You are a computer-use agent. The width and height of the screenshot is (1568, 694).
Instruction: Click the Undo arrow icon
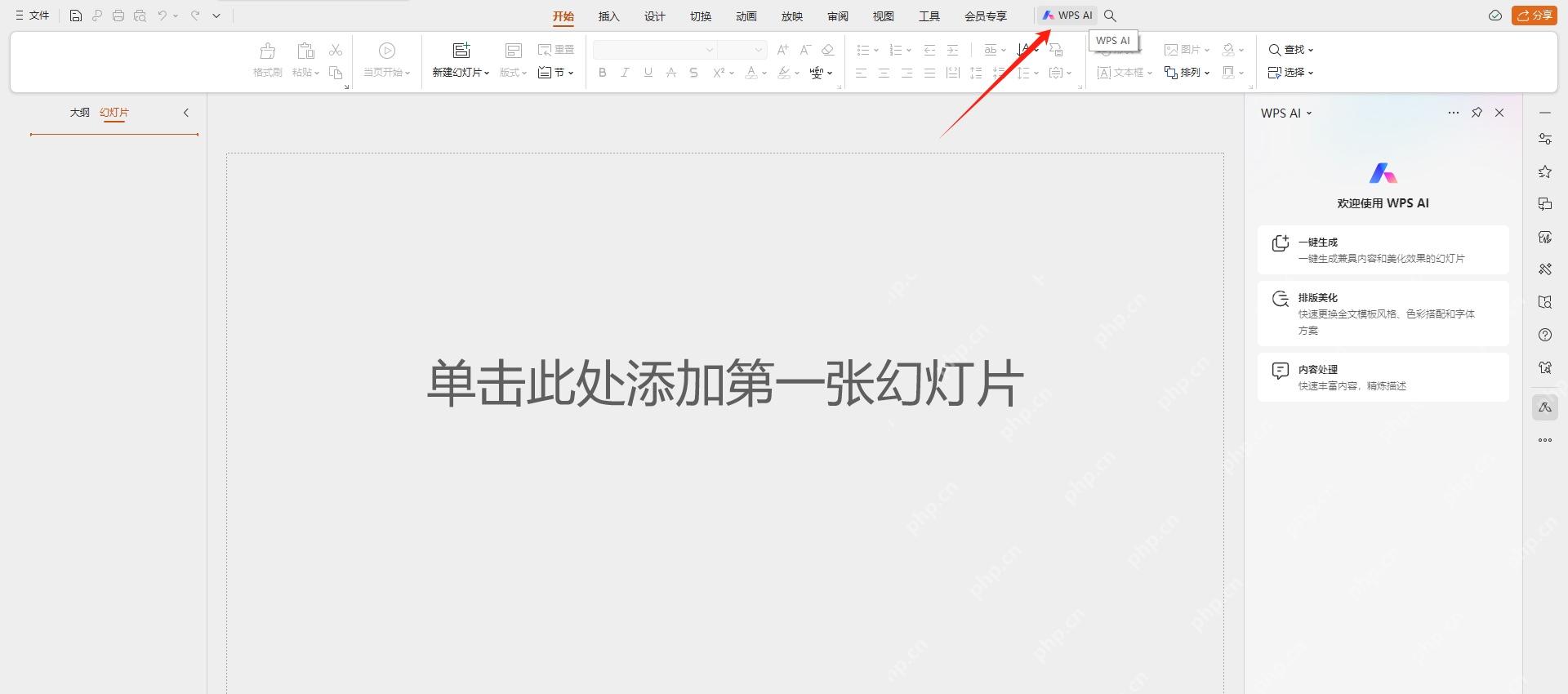(x=163, y=16)
